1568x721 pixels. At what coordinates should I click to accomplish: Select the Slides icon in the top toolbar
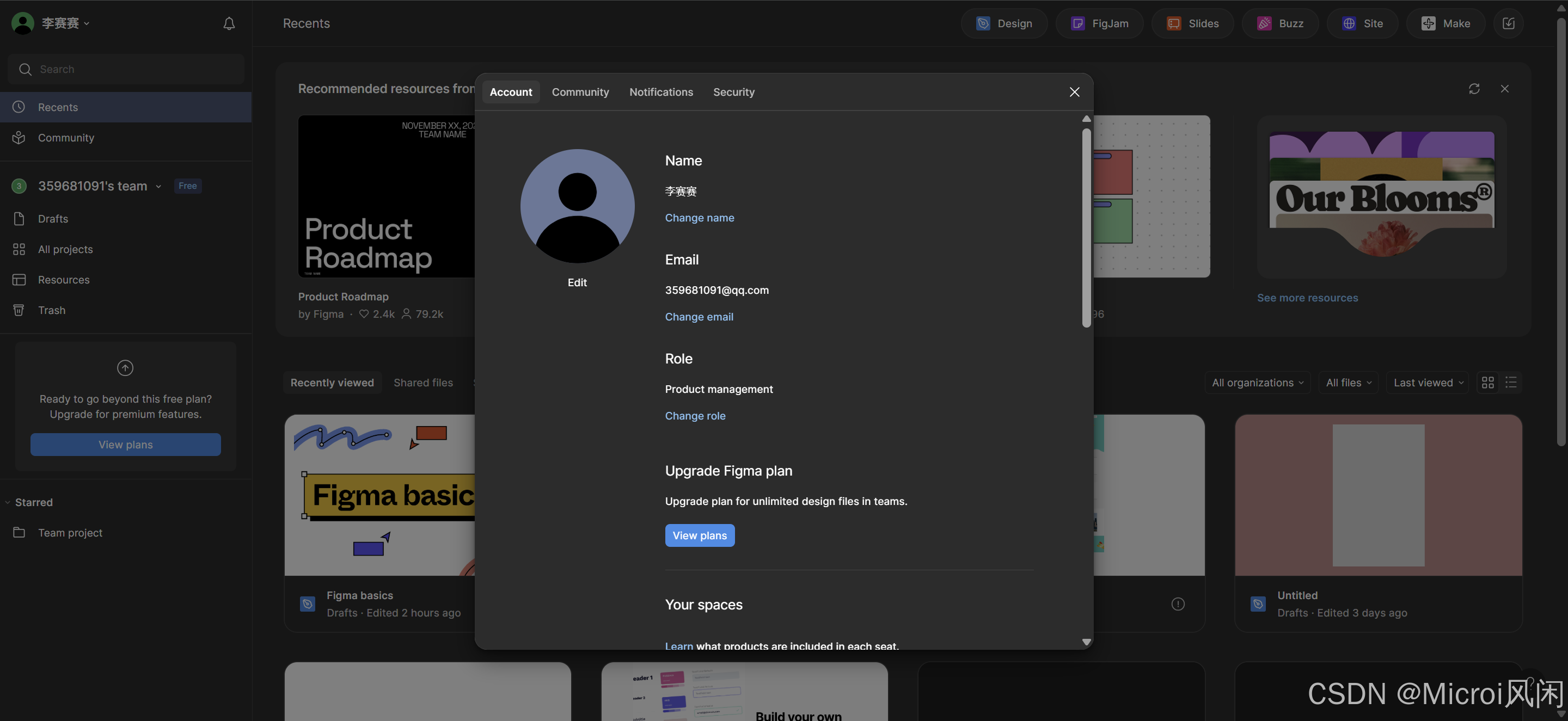[x=1173, y=23]
